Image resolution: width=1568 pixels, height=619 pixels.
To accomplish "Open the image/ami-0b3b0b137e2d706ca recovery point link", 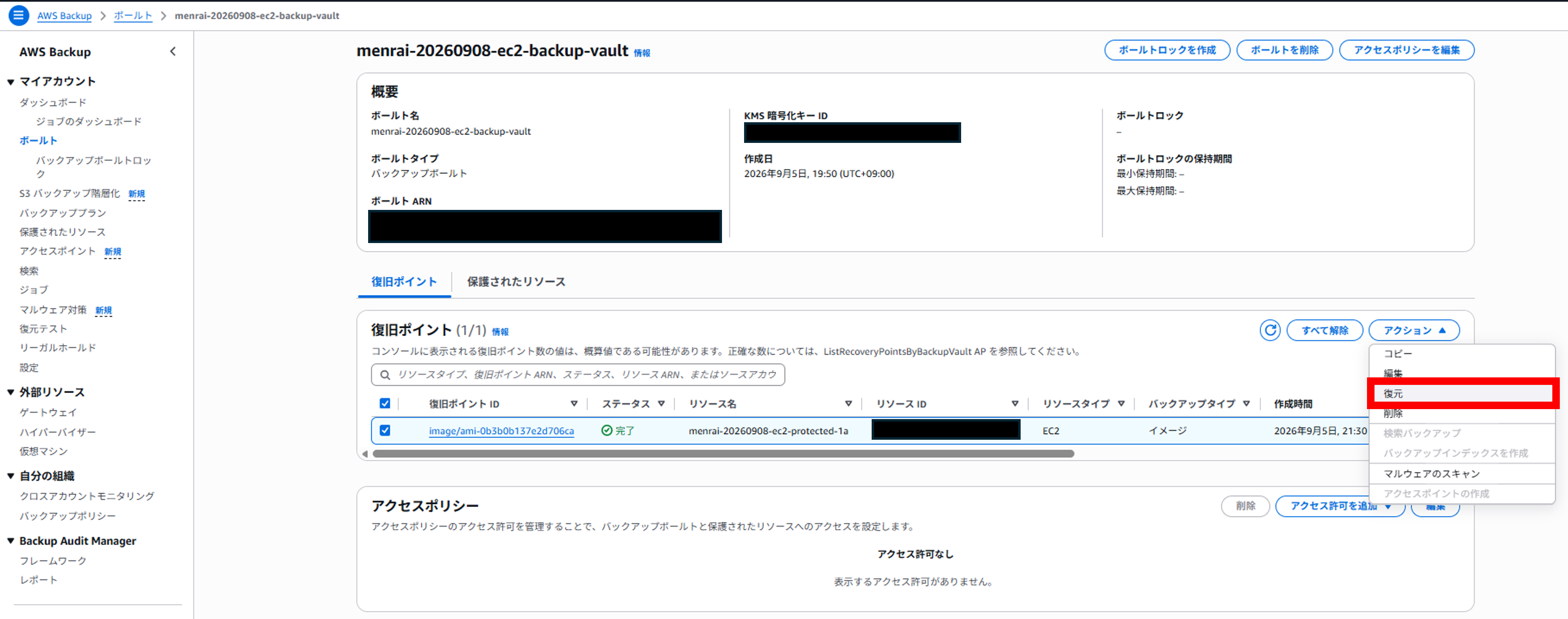I will (501, 431).
